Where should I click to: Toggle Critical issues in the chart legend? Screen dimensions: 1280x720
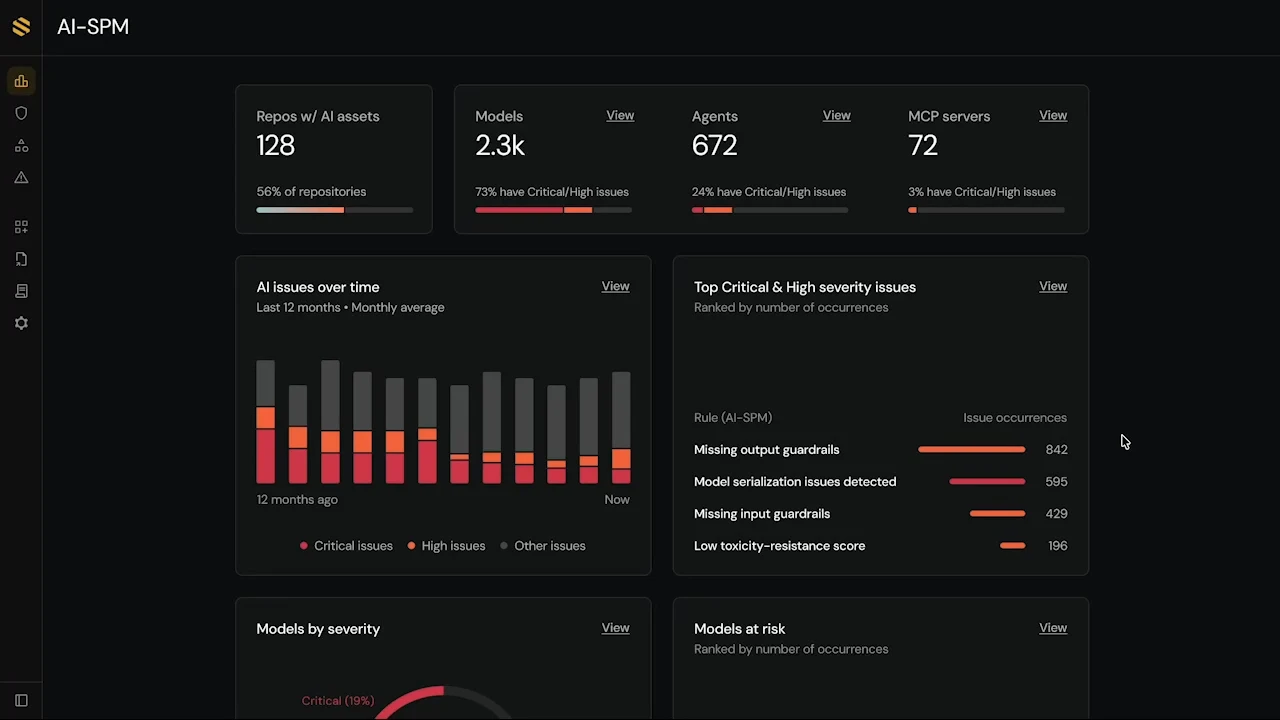(x=346, y=546)
